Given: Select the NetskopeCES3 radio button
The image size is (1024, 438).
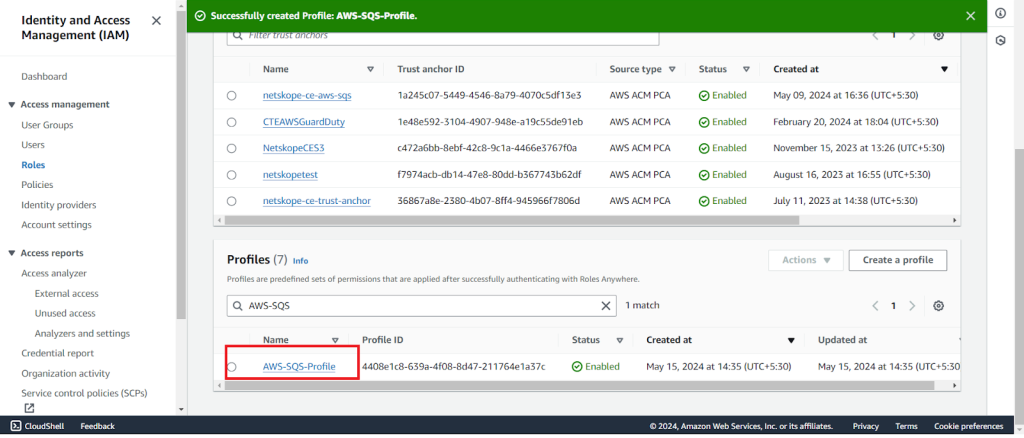Looking at the screenshot, I should pos(231,148).
